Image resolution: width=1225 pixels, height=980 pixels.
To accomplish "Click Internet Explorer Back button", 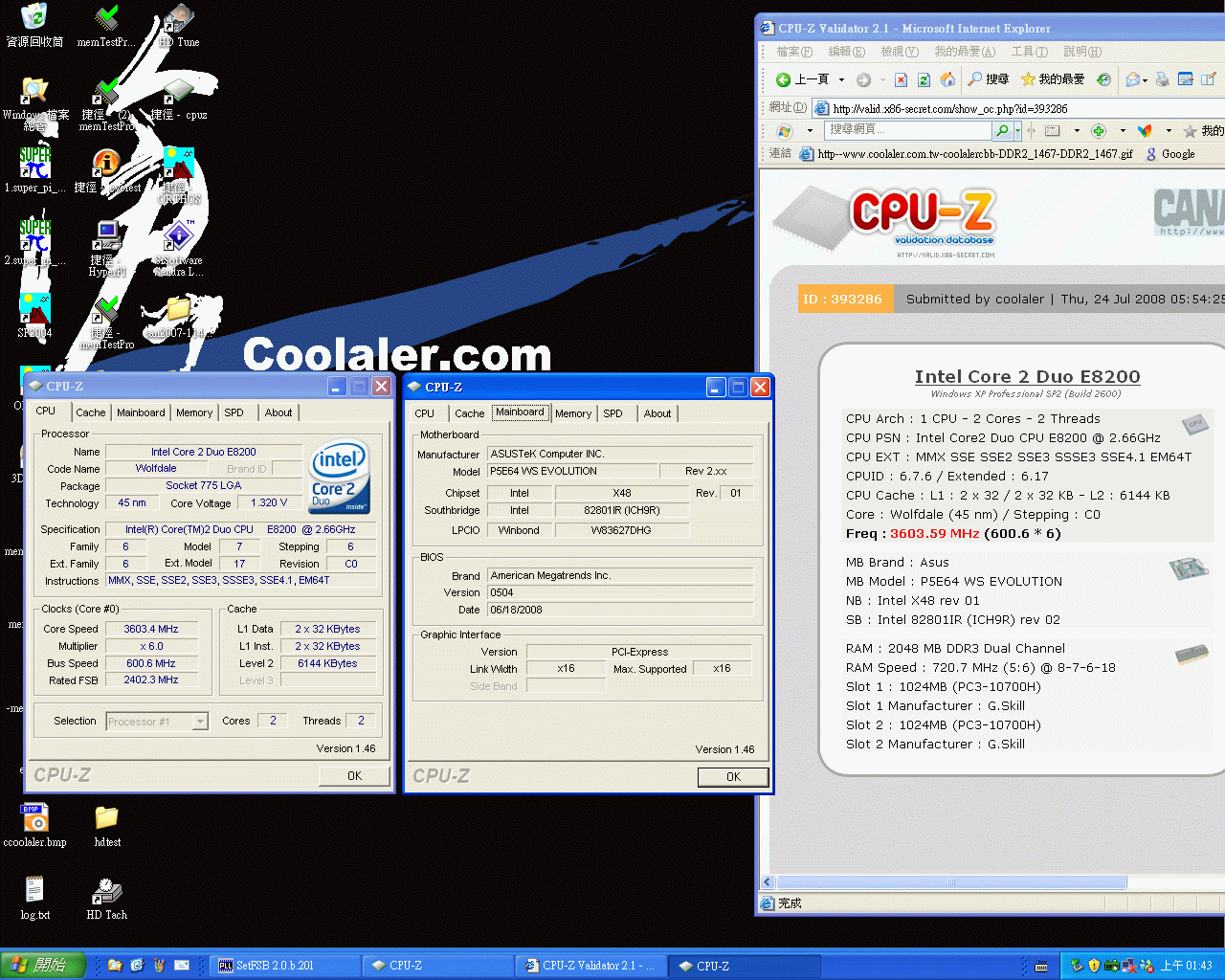I will click(x=802, y=79).
